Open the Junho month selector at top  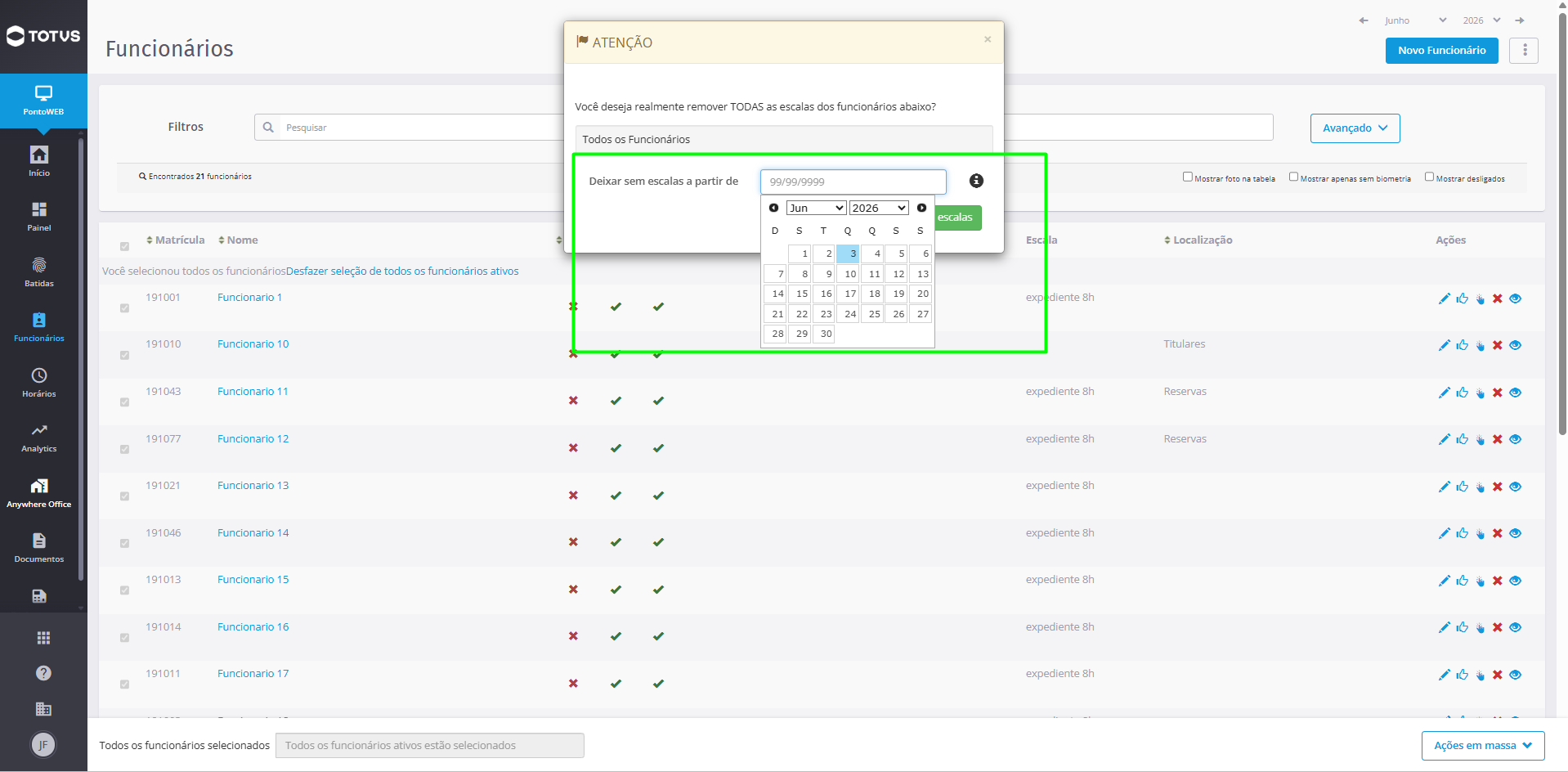[x=1415, y=20]
